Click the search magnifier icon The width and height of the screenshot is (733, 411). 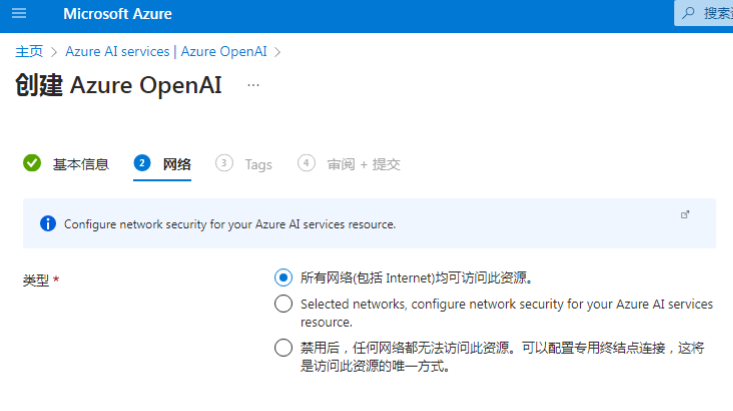pyautogui.click(x=688, y=13)
